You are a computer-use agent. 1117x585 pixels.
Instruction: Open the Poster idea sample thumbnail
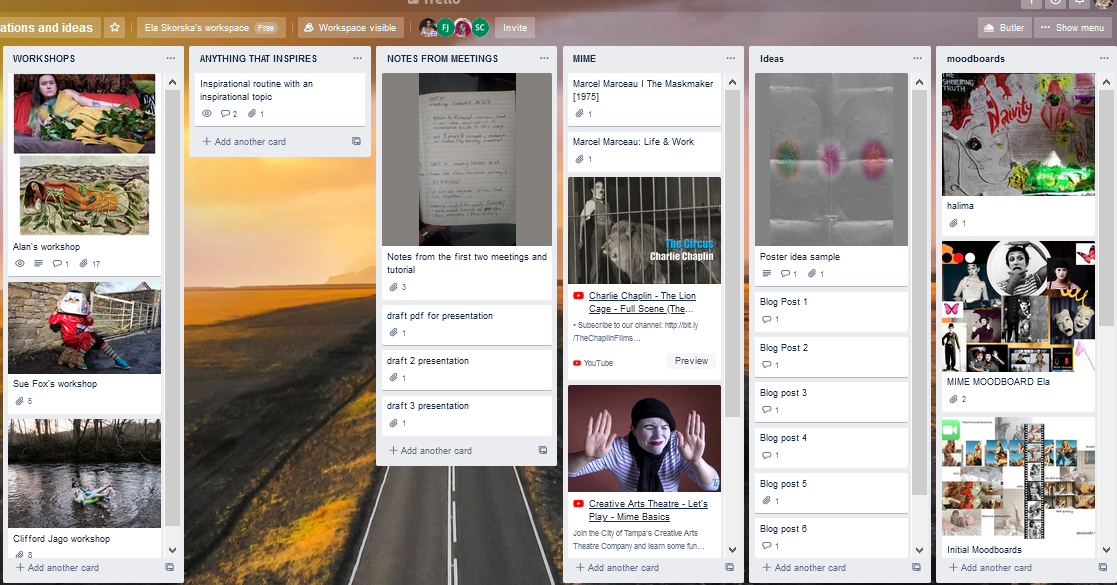pos(831,159)
